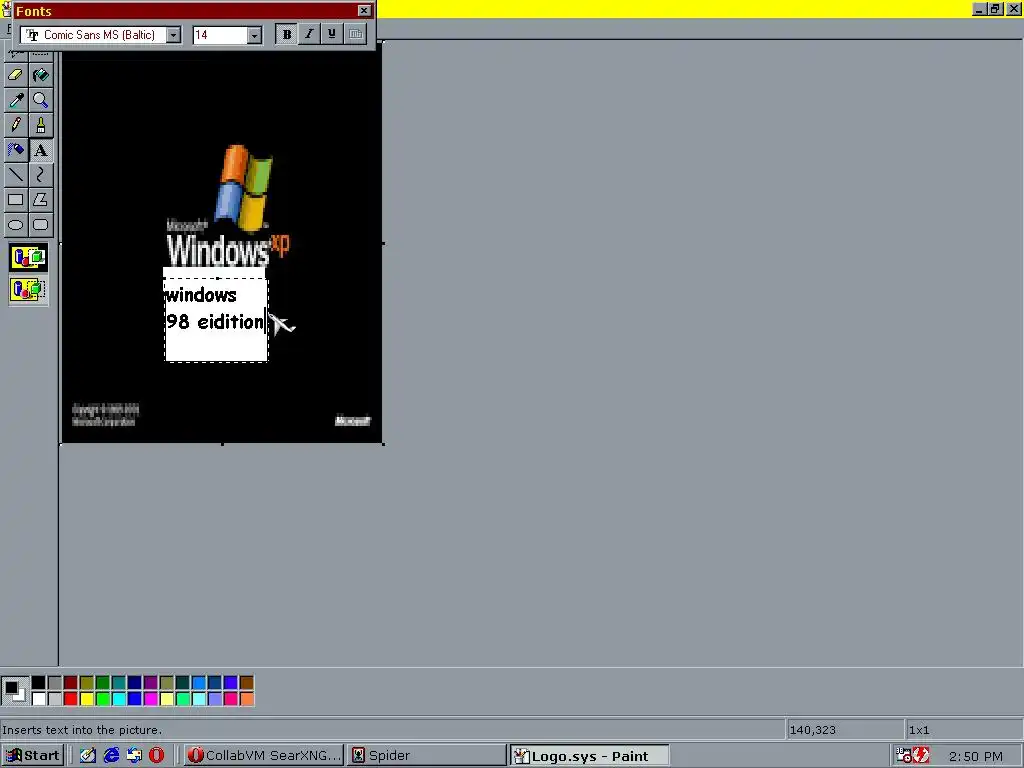
Task: Close the Fonts toolbar window
Action: pyautogui.click(x=364, y=10)
